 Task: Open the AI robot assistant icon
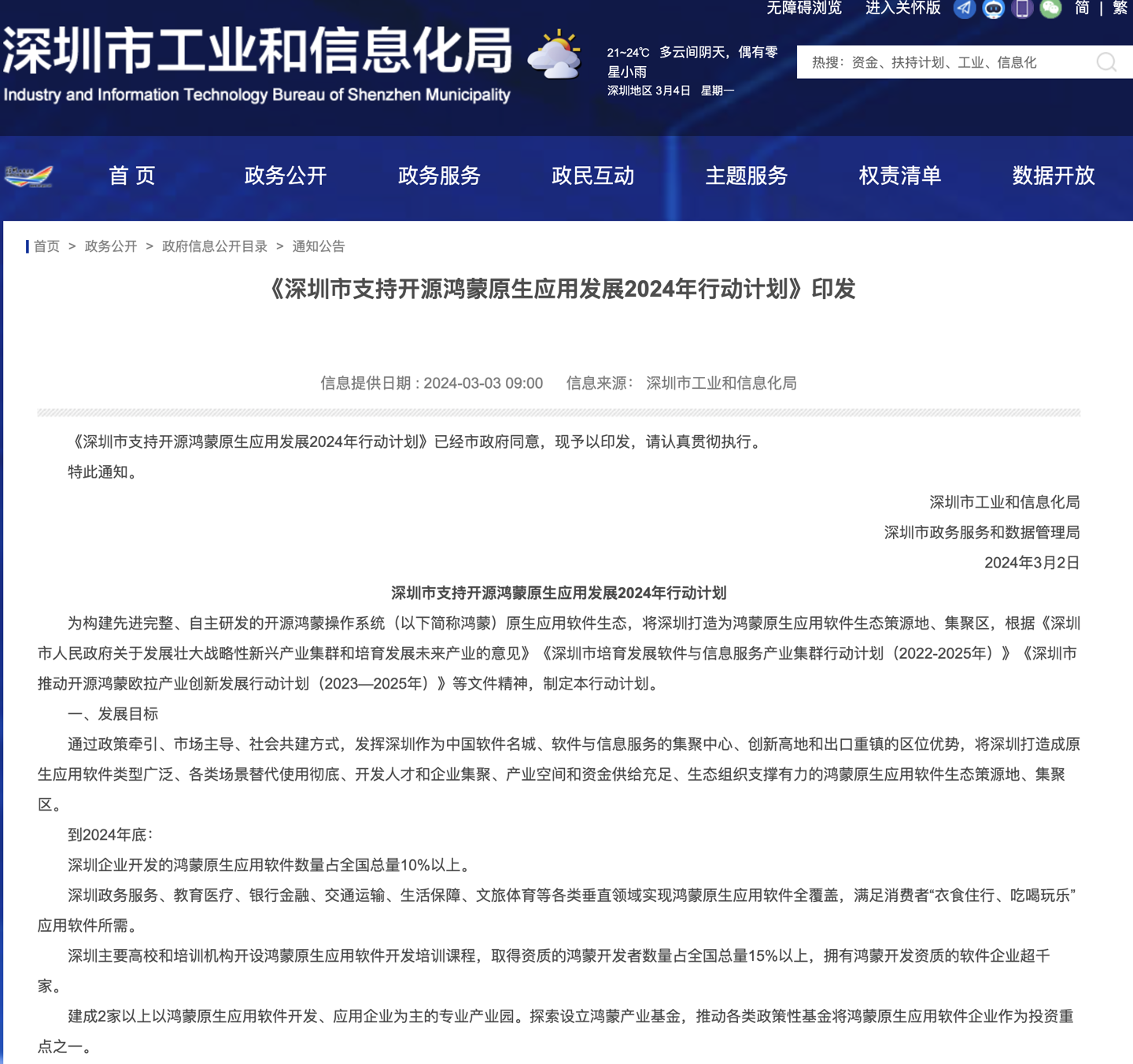[x=993, y=9]
